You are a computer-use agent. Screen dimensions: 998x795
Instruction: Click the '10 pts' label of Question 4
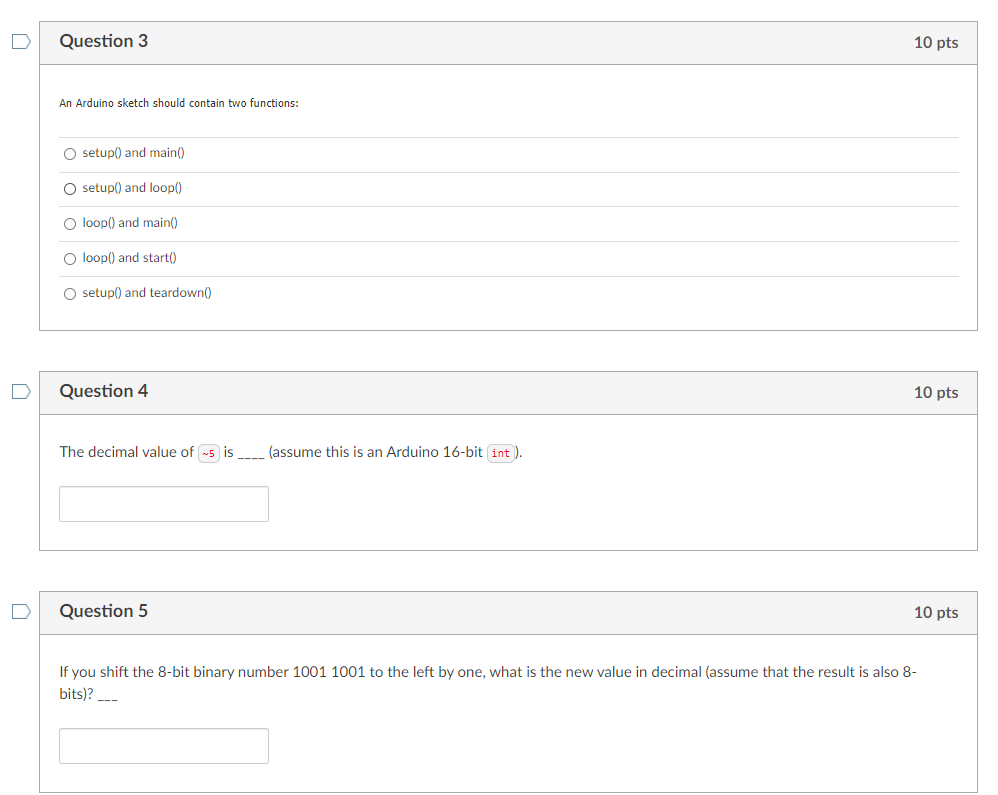click(x=936, y=393)
